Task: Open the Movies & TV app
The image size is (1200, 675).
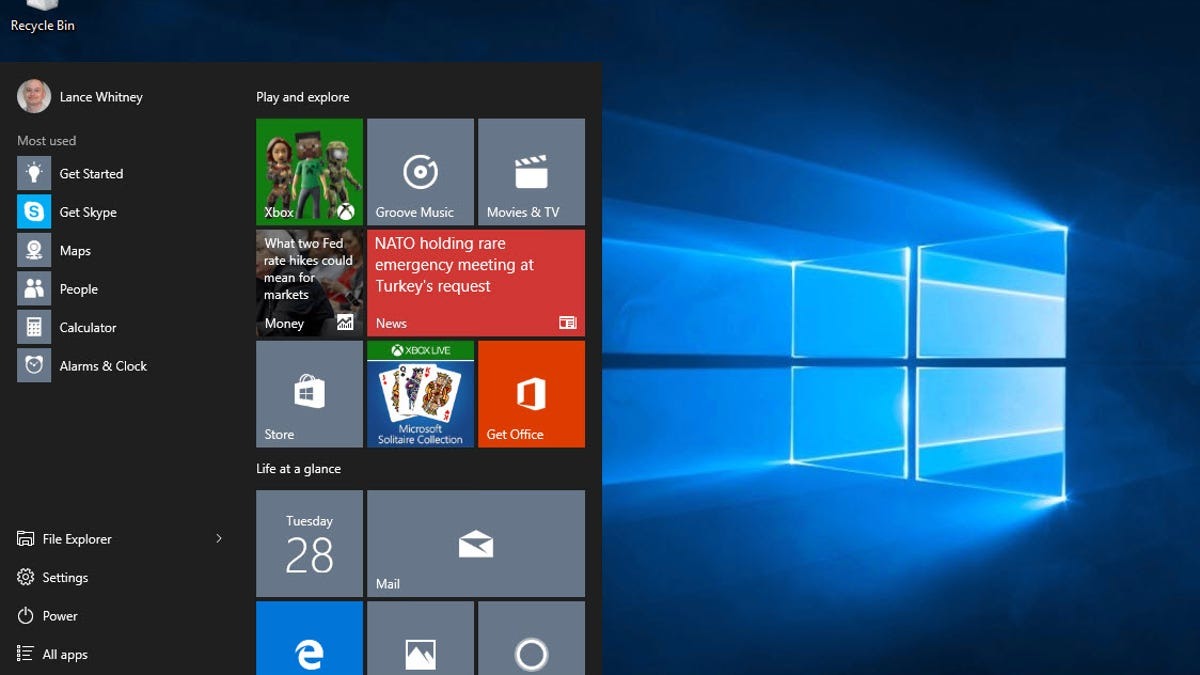Action: pos(531,170)
